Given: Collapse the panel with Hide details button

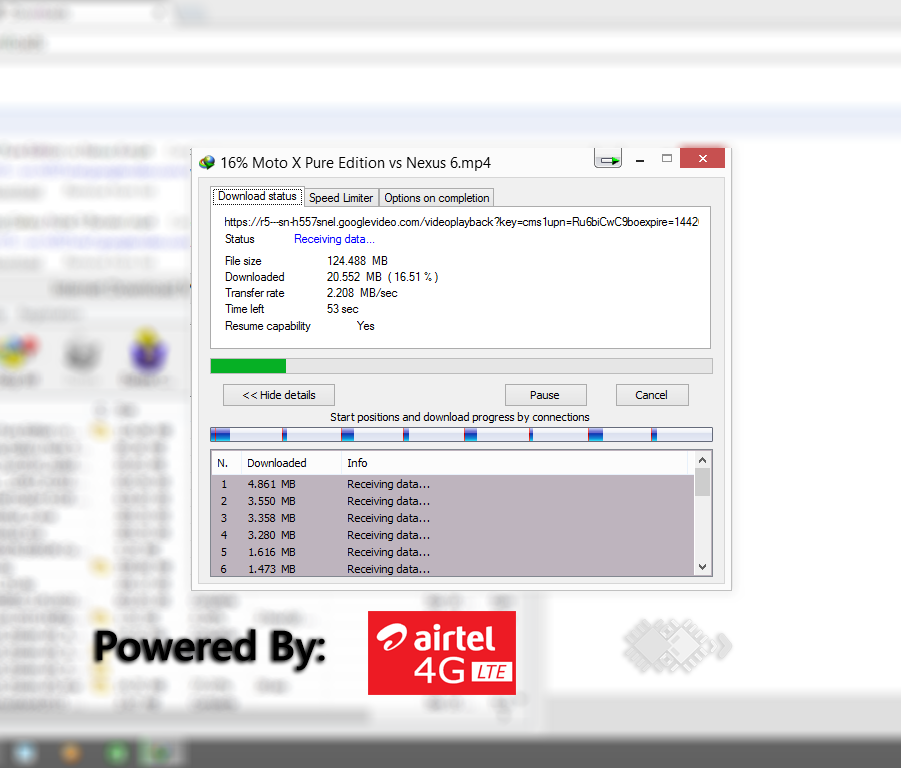Looking at the screenshot, I should point(279,395).
